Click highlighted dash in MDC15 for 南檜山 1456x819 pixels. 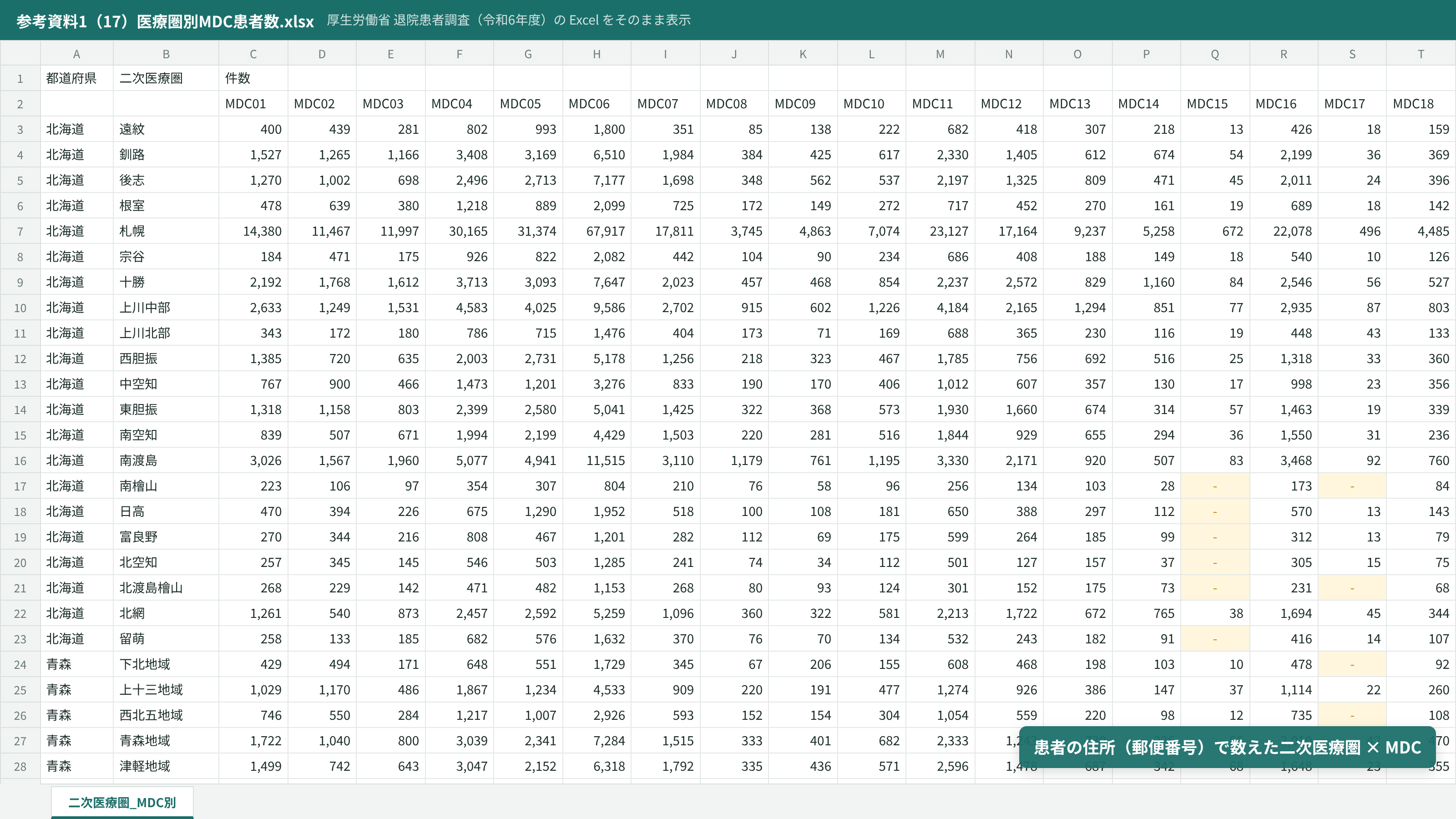(1215, 486)
